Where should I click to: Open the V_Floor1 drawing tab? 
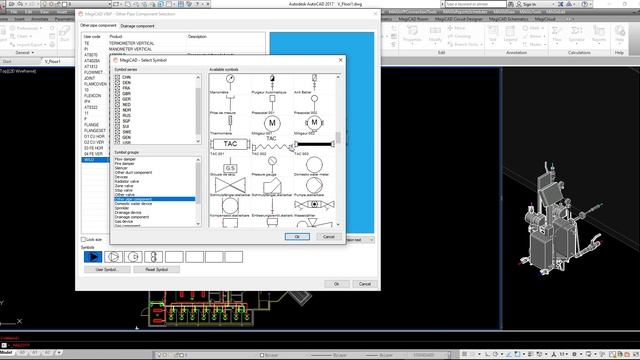click(53, 62)
